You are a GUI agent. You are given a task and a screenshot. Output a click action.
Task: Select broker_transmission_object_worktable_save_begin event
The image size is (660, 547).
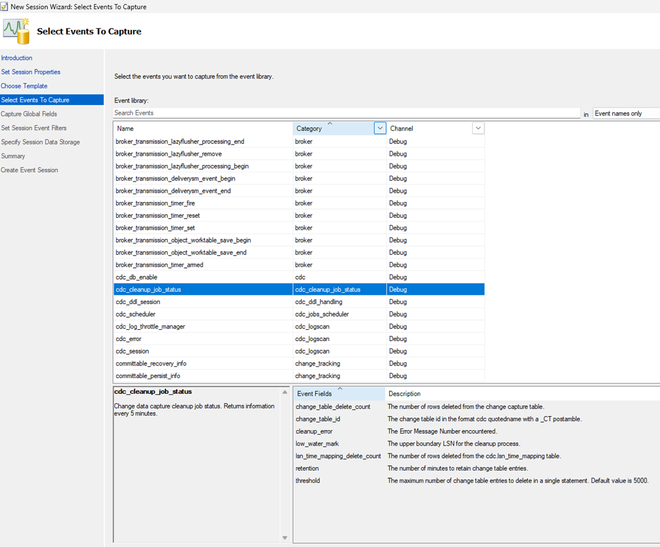184,240
